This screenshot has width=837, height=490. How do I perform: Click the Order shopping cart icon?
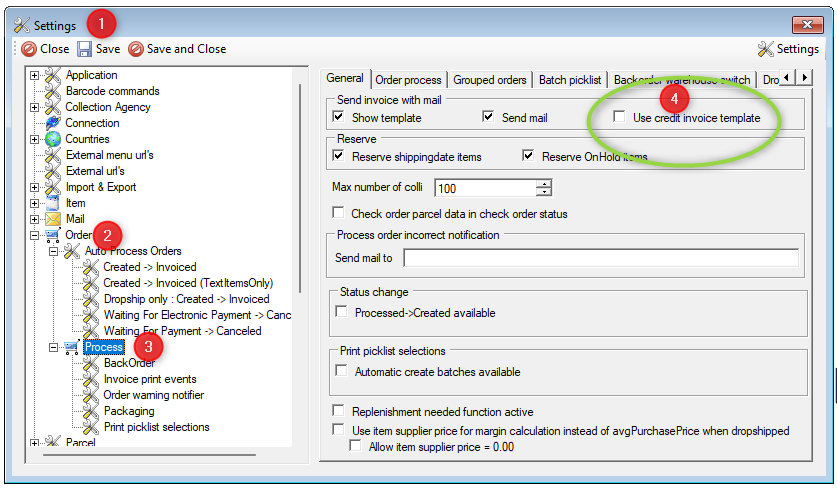(x=53, y=235)
